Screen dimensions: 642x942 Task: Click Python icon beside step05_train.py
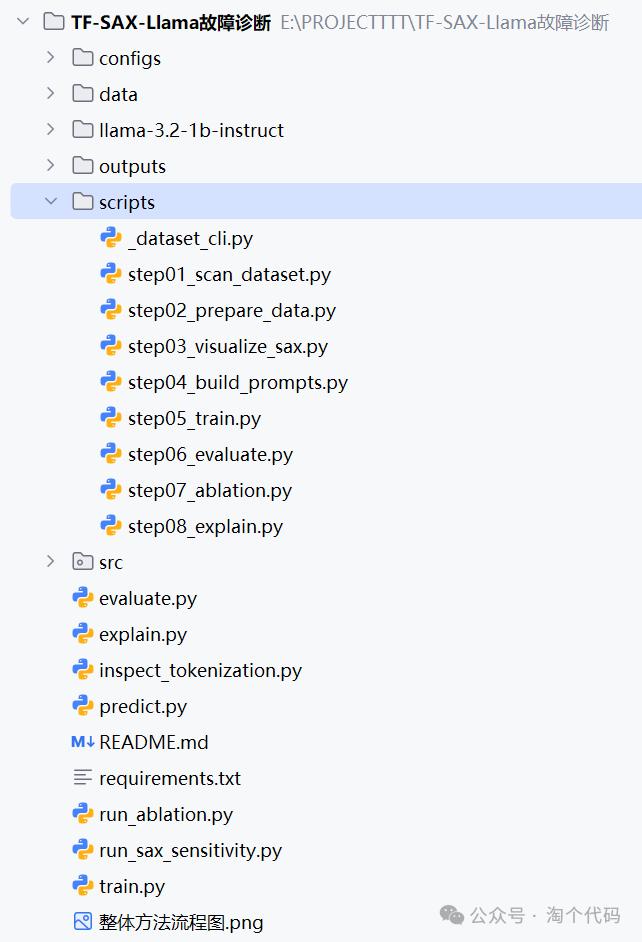coord(111,418)
